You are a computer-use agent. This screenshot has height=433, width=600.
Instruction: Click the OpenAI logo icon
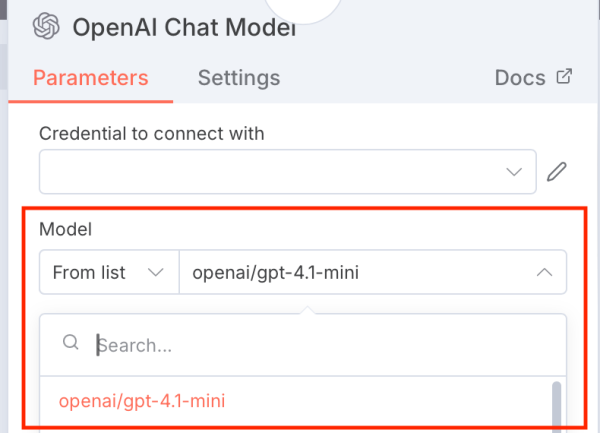click(46, 27)
